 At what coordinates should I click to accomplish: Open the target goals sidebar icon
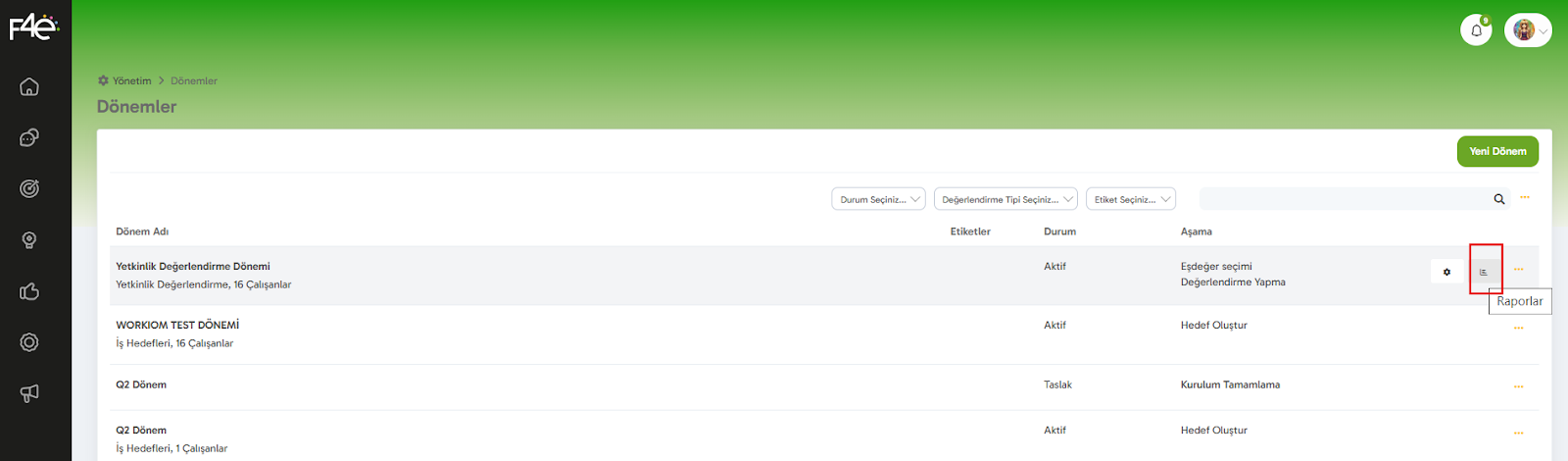29,188
